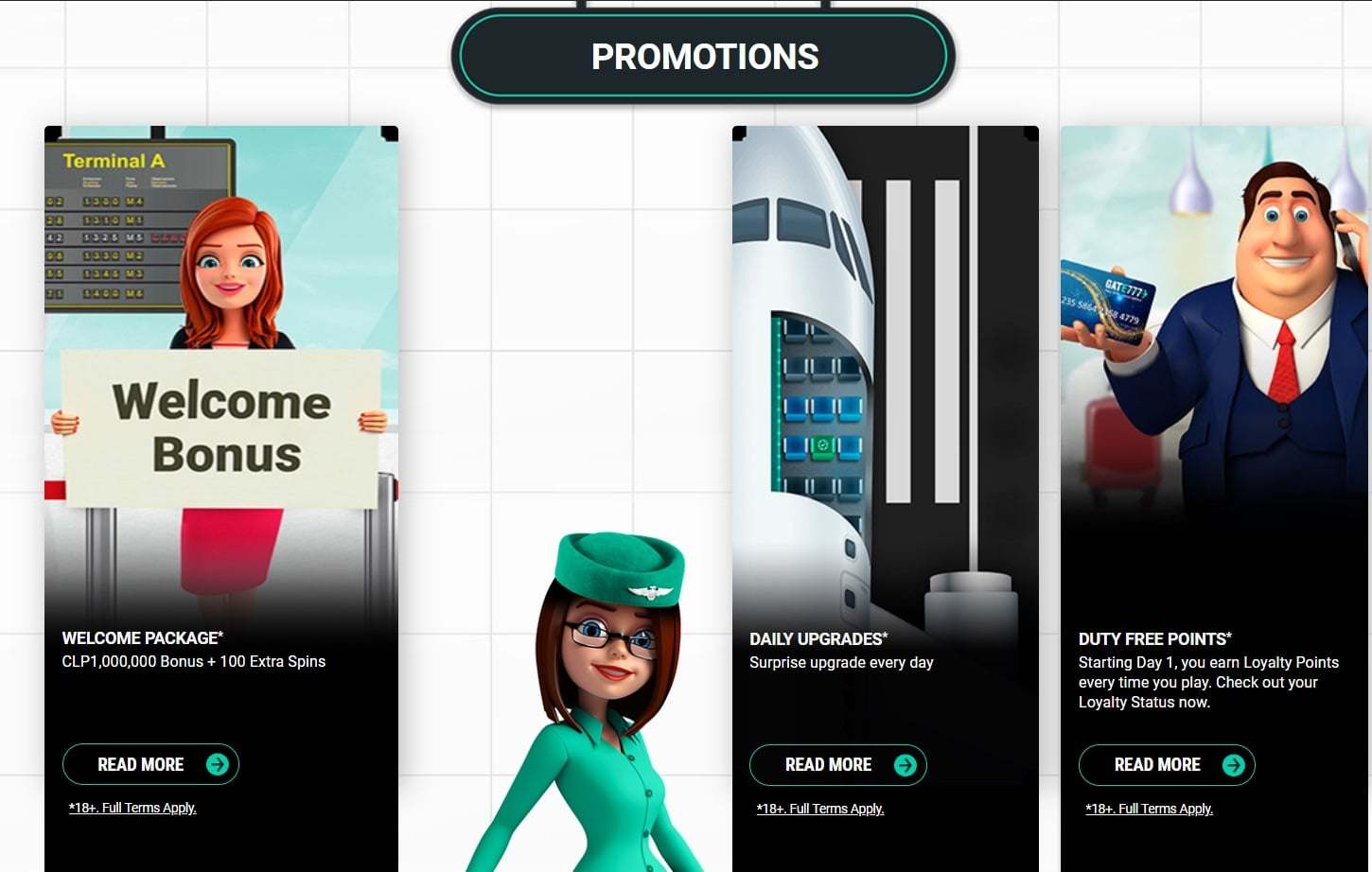Open Full Terms Apply under Welcome Package
This screenshot has width=1372, height=872.
pyautogui.click(x=132, y=808)
